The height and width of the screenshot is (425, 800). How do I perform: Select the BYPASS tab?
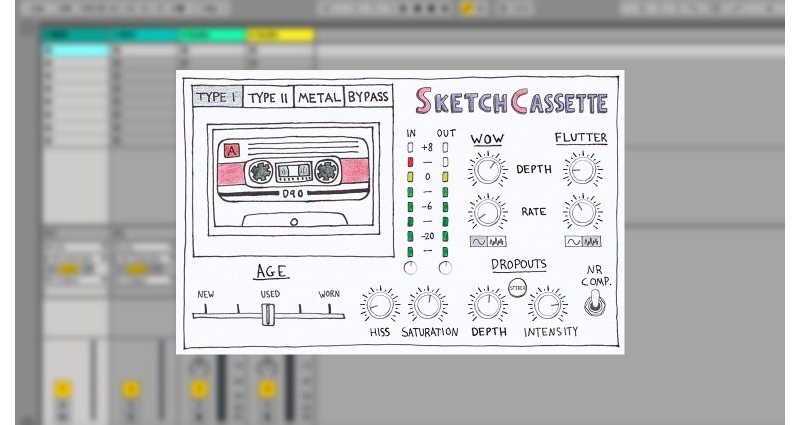tap(368, 96)
